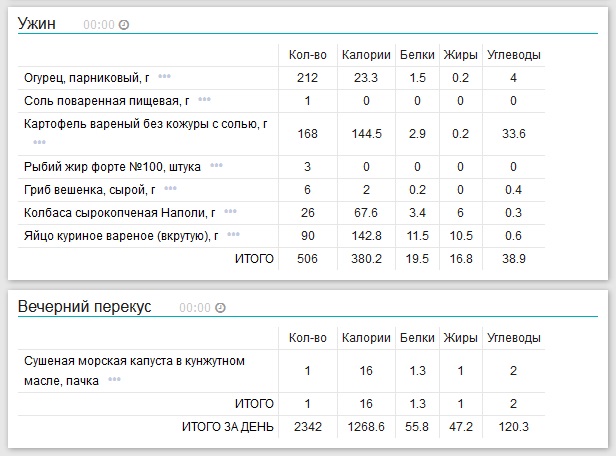Click the clock icon beside Вечерний перекус
Viewport: 616px width, 456px height.
click(221, 308)
